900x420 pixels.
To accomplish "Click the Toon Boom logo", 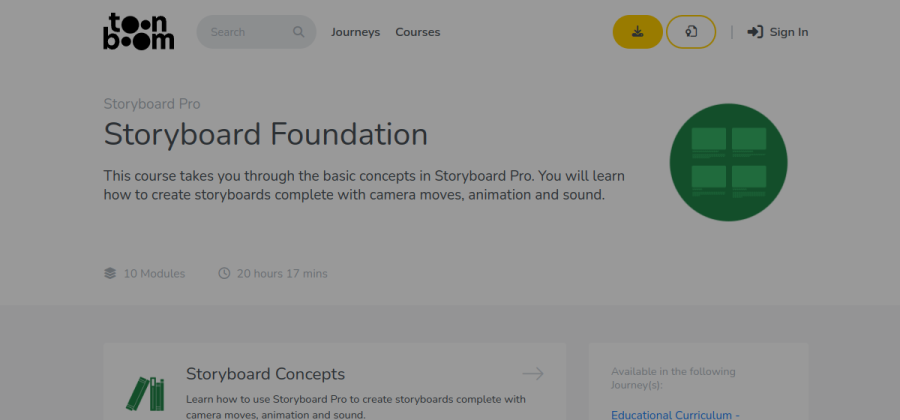I will point(138,32).
